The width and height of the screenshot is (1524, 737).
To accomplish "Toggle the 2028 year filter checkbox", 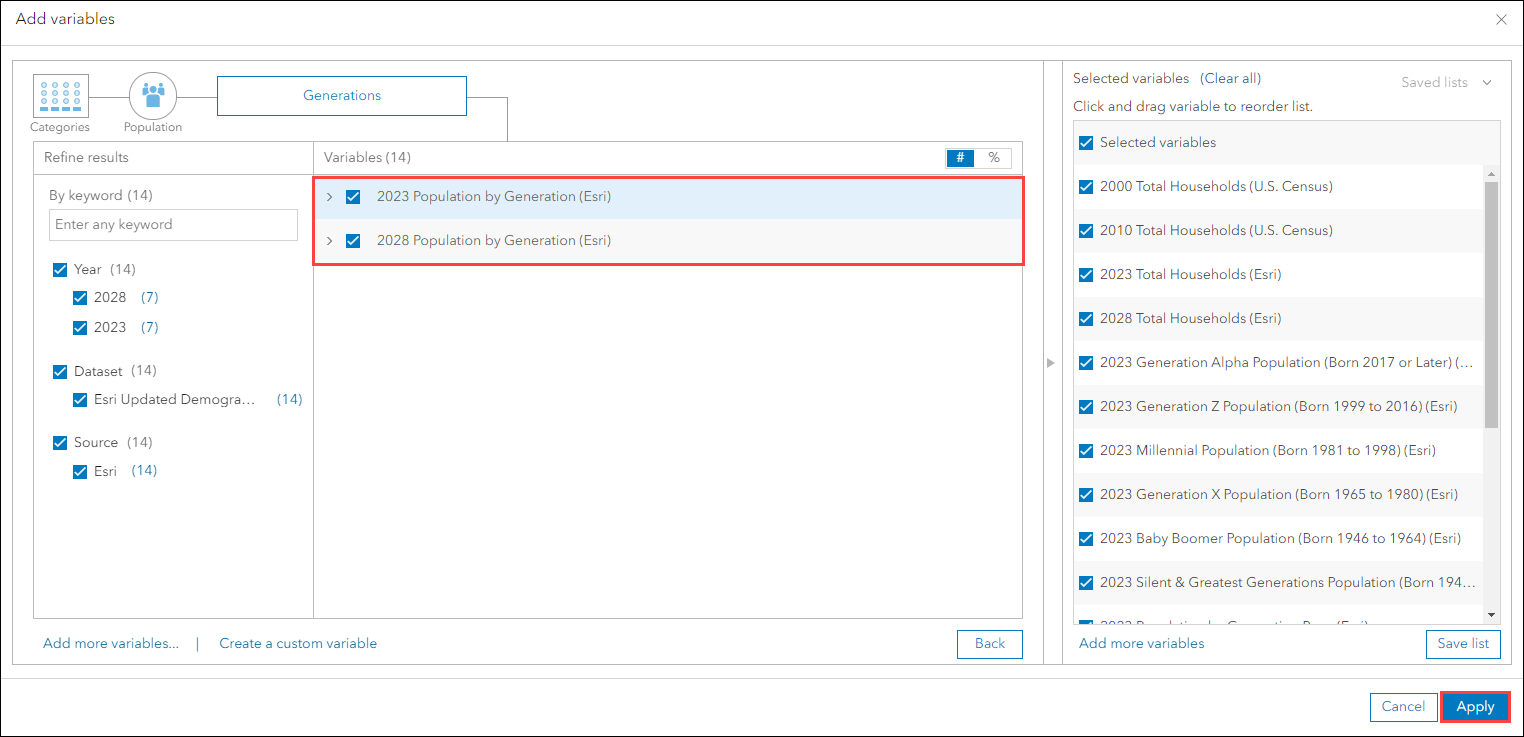I will [80, 298].
